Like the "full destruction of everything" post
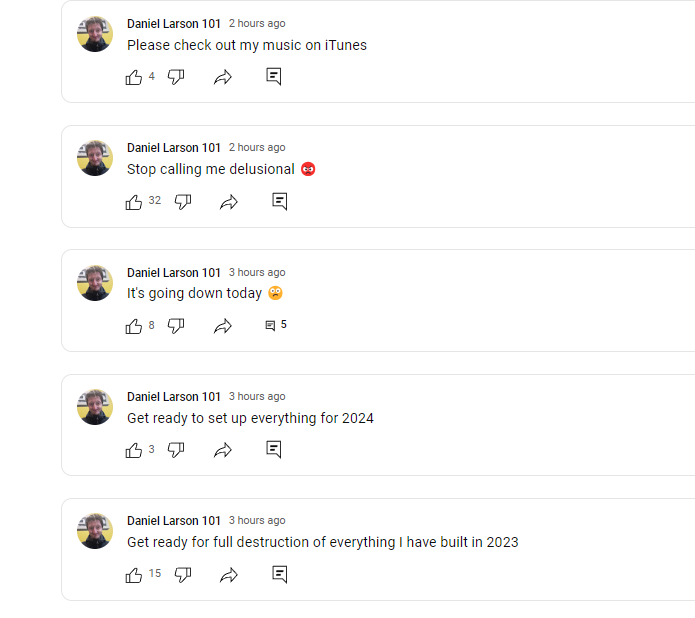The width and height of the screenshot is (695, 618). pos(134,575)
